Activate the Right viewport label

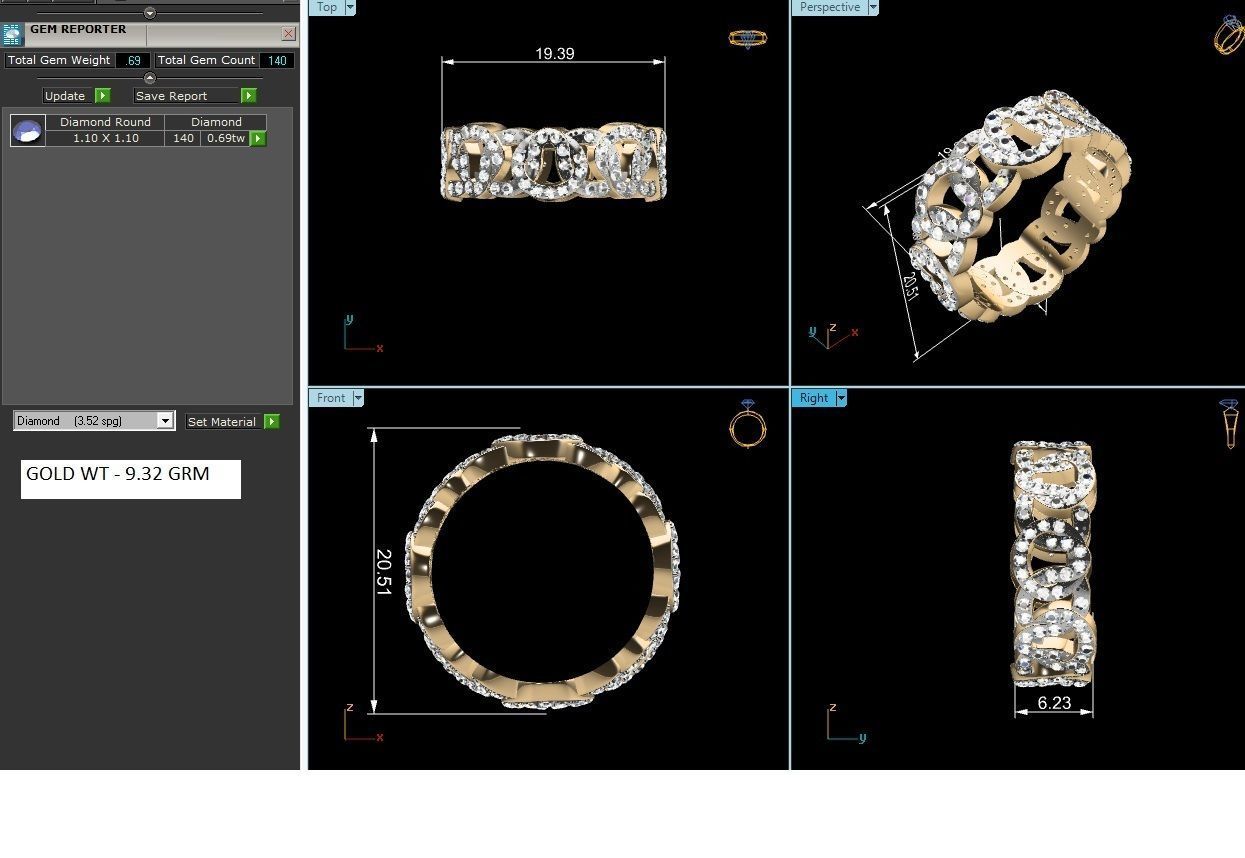coord(814,397)
